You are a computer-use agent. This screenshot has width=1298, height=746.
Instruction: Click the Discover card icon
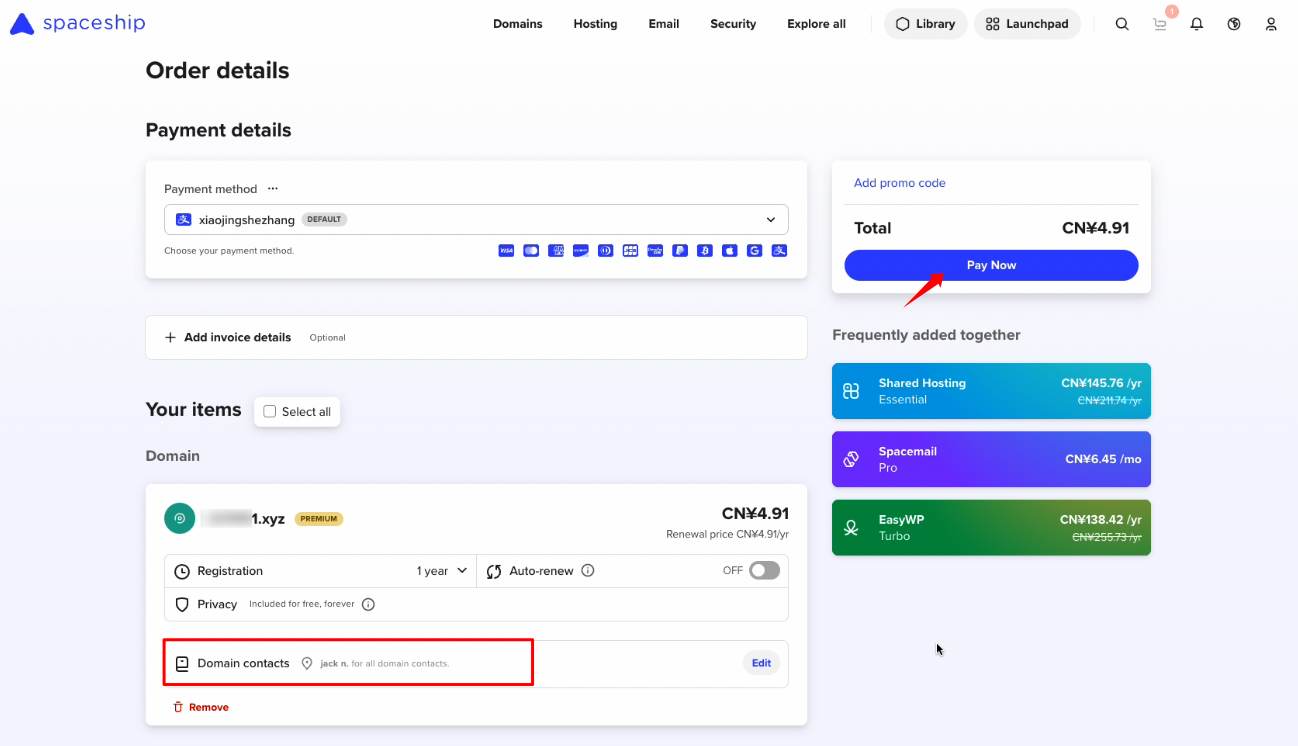coord(581,250)
